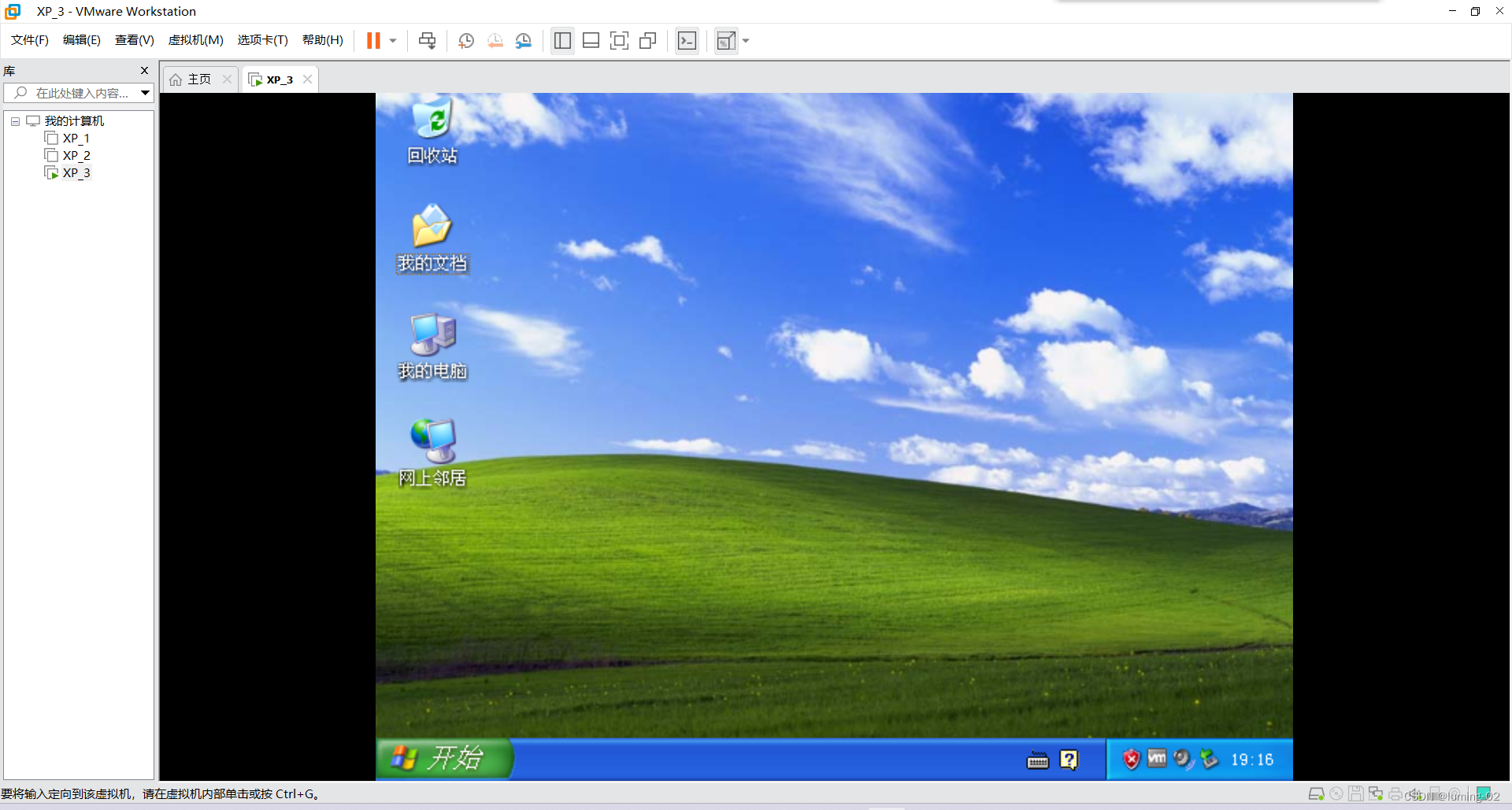Click the tray icon after the vm icon
1512x810 pixels.
coord(1183,760)
